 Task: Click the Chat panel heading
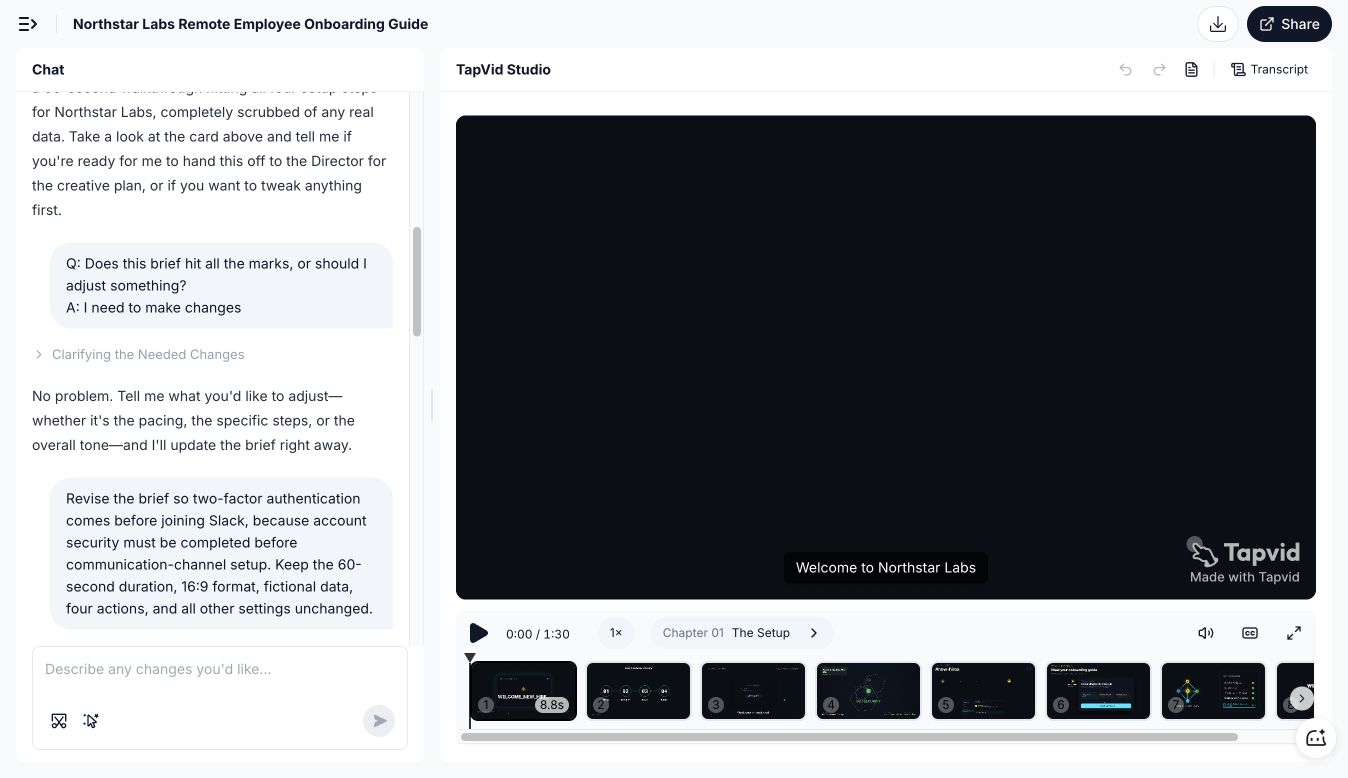(48, 69)
